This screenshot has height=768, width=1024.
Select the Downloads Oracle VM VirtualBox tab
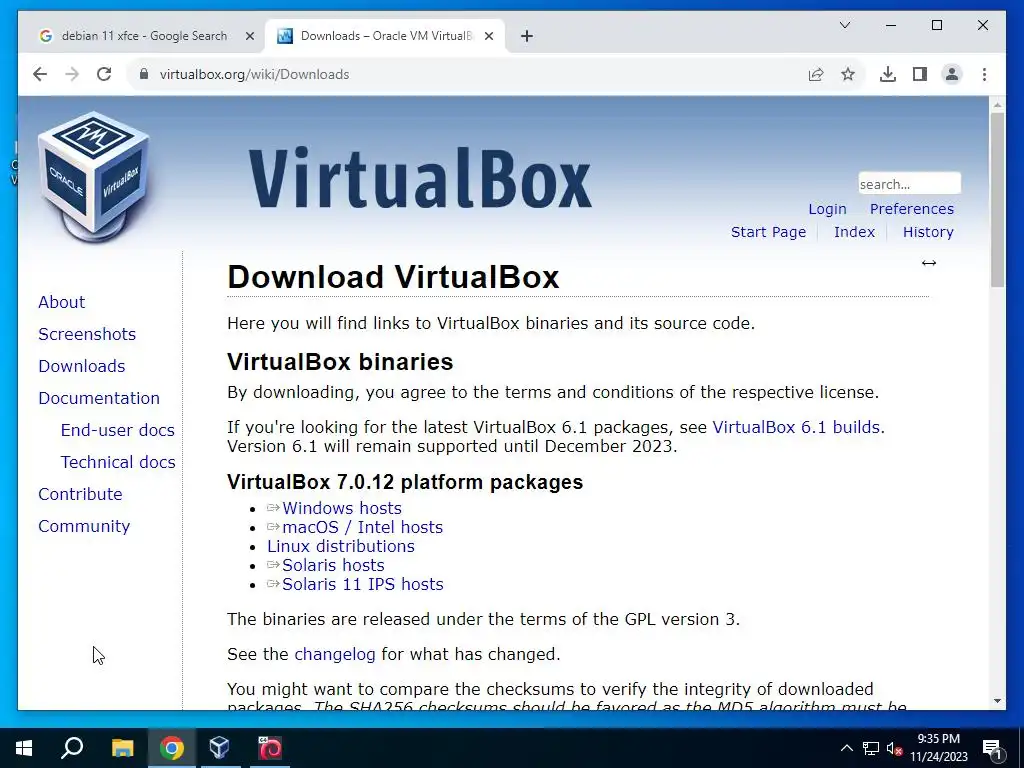point(385,36)
